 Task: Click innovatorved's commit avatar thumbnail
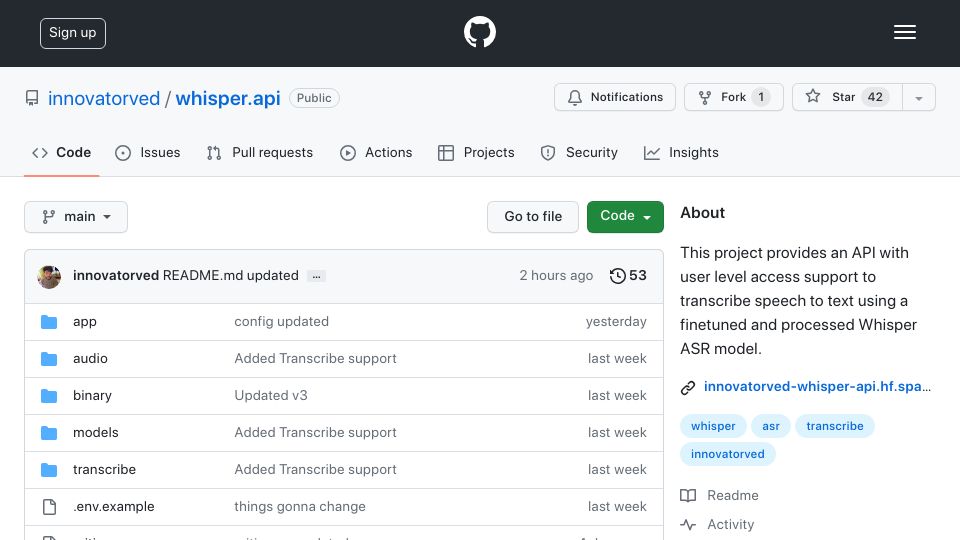point(49,277)
